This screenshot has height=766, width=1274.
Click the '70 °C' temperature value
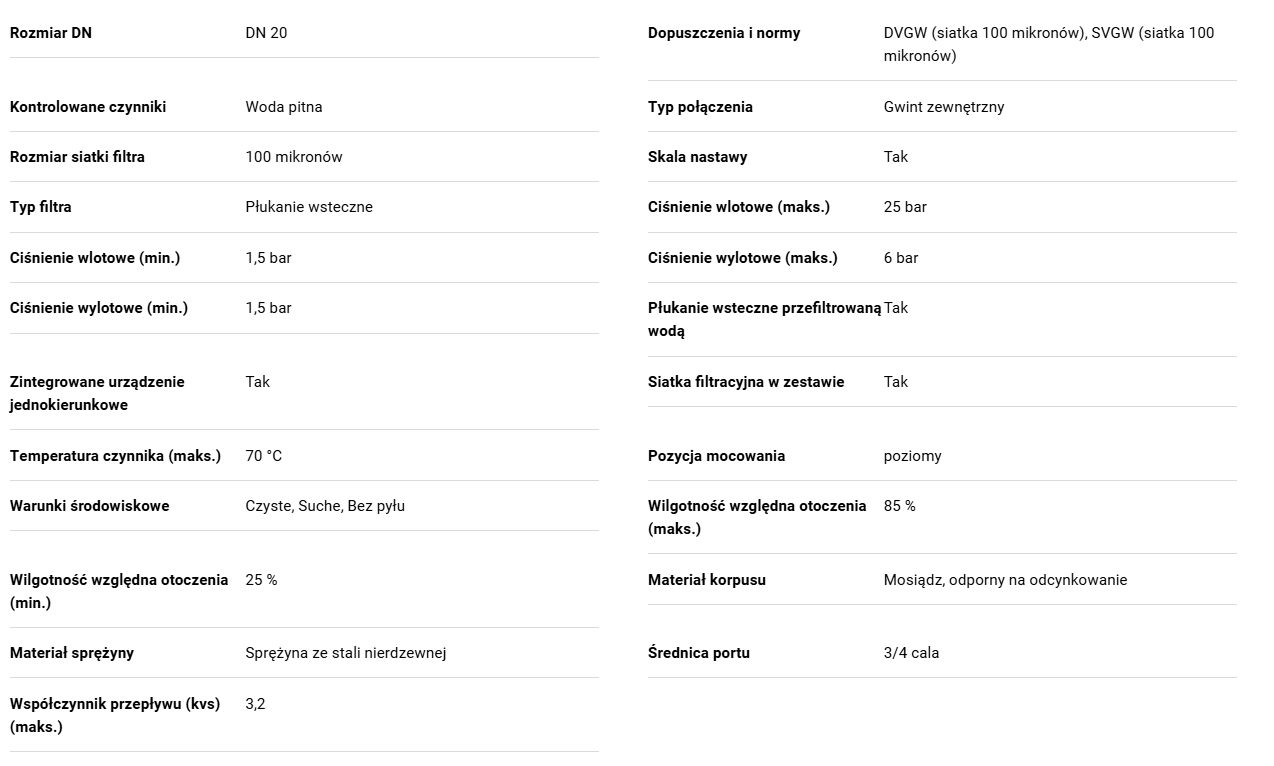pyautogui.click(x=264, y=456)
